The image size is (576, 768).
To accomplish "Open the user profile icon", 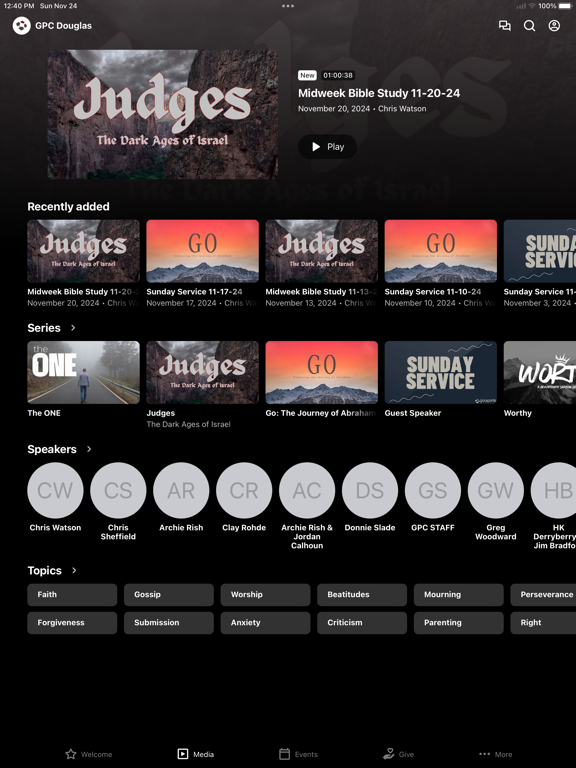I will 554,25.
